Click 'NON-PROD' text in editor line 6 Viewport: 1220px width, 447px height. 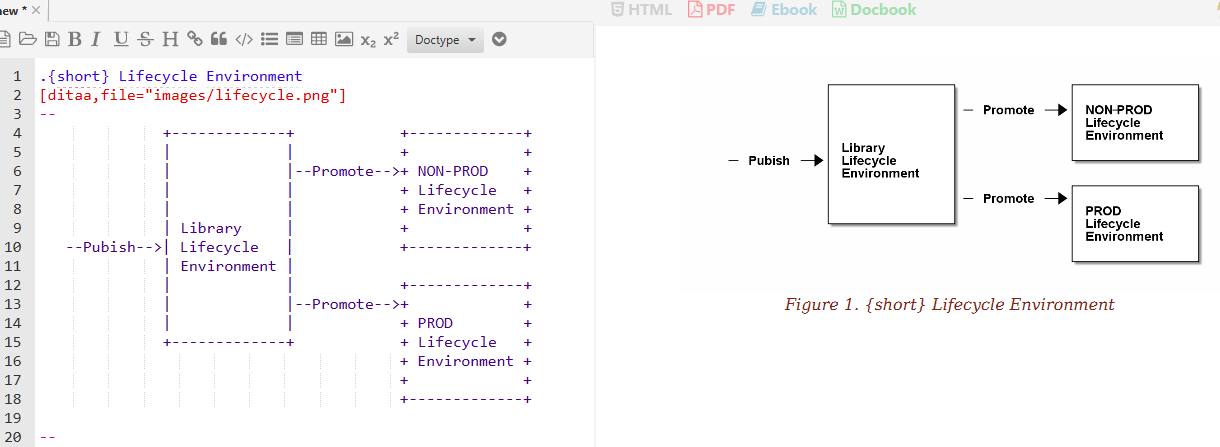point(453,171)
